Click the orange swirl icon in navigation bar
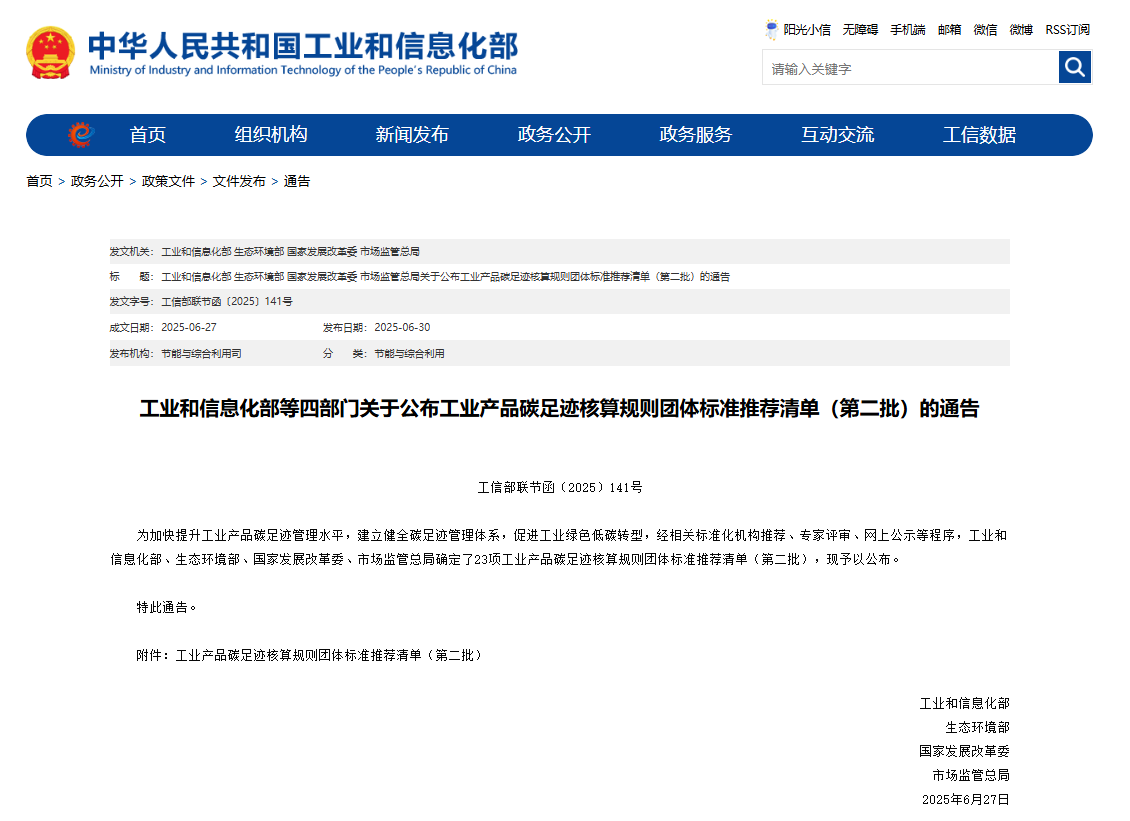Viewport: 1130px width, 821px height. (81, 135)
